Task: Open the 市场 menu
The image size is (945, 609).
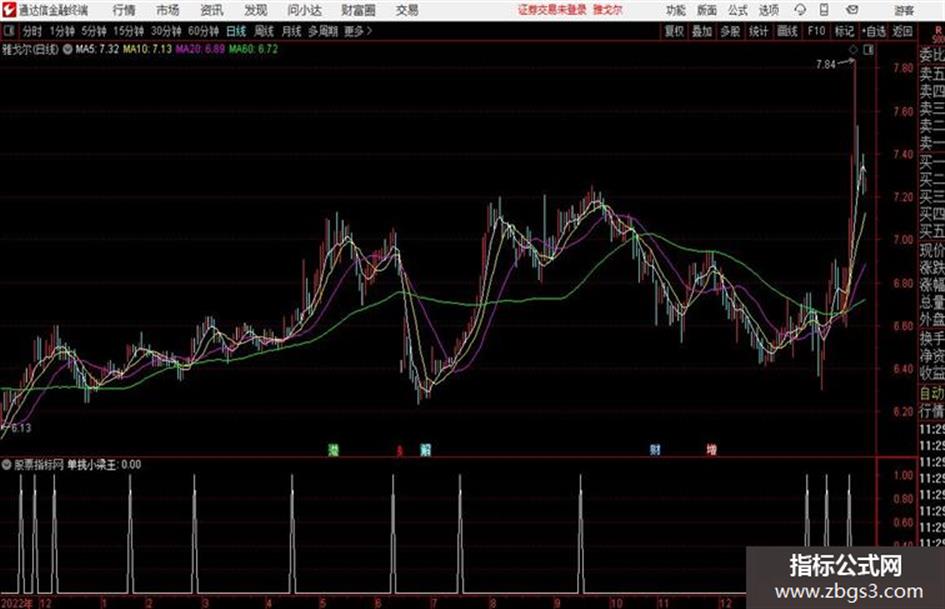Action: 168,10
